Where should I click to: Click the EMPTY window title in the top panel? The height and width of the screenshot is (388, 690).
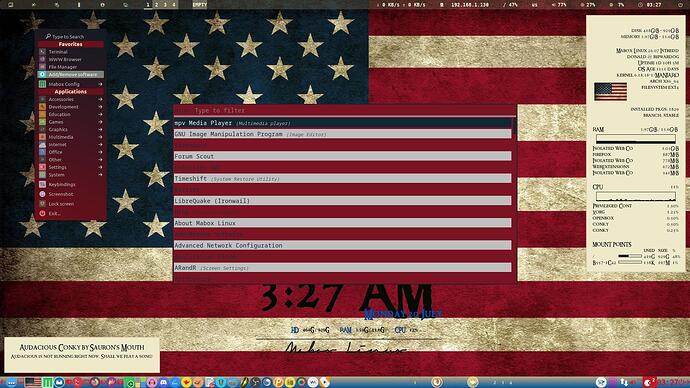pyautogui.click(x=199, y=5)
